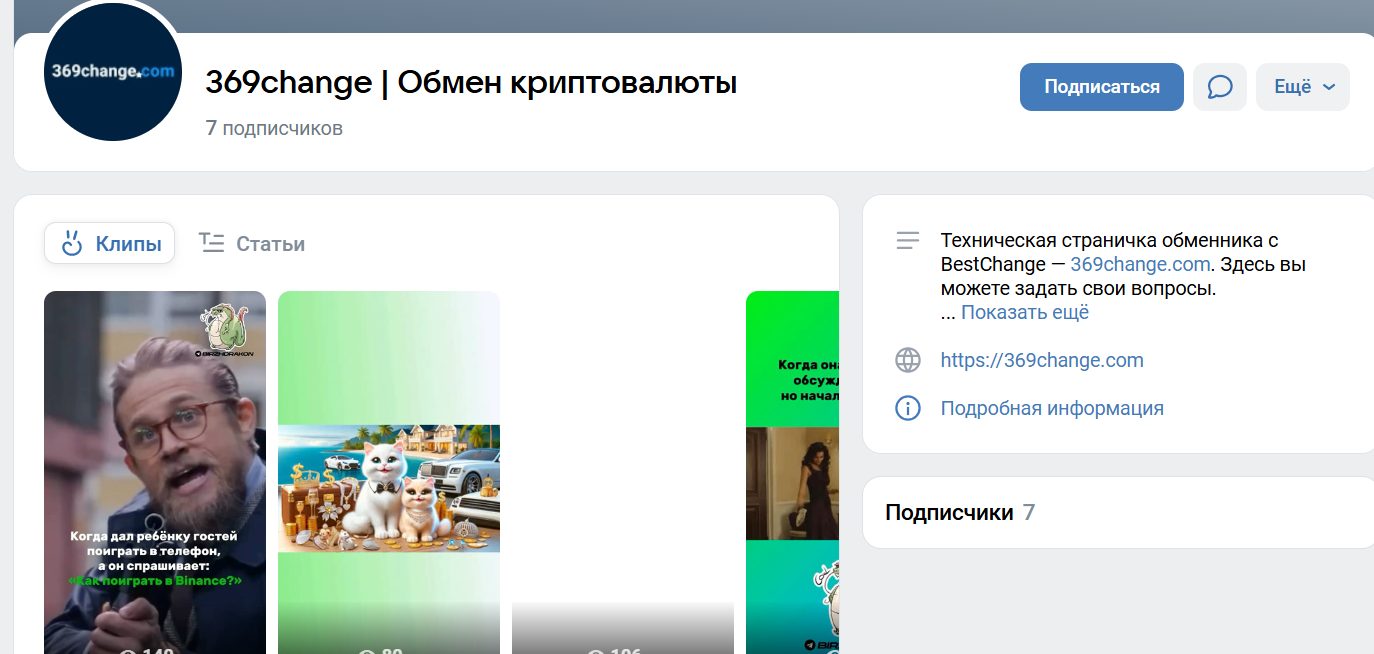Play the clip with bearded man in glasses

(155, 470)
